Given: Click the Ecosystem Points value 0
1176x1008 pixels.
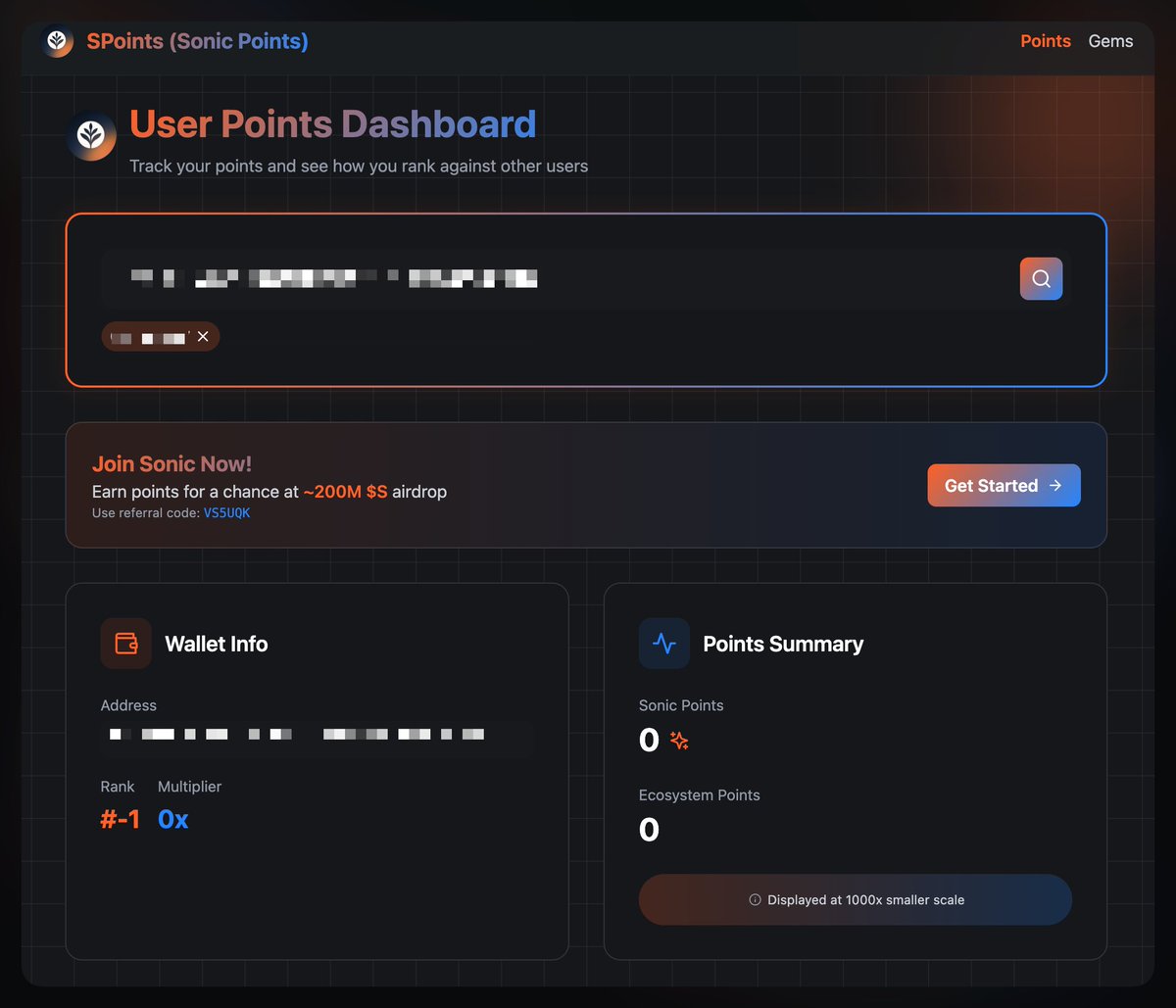Looking at the screenshot, I should (649, 831).
